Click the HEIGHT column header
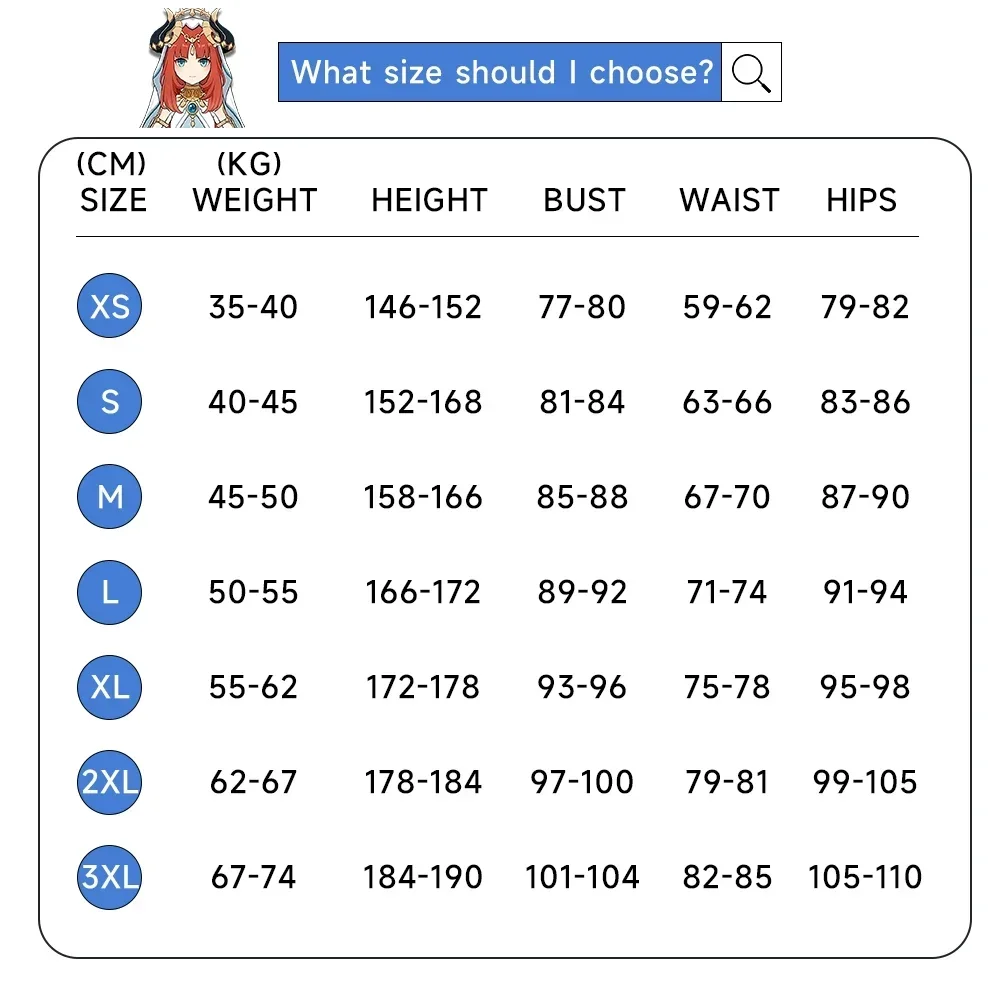Viewport: 1000px width, 1000px height. tap(429, 200)
